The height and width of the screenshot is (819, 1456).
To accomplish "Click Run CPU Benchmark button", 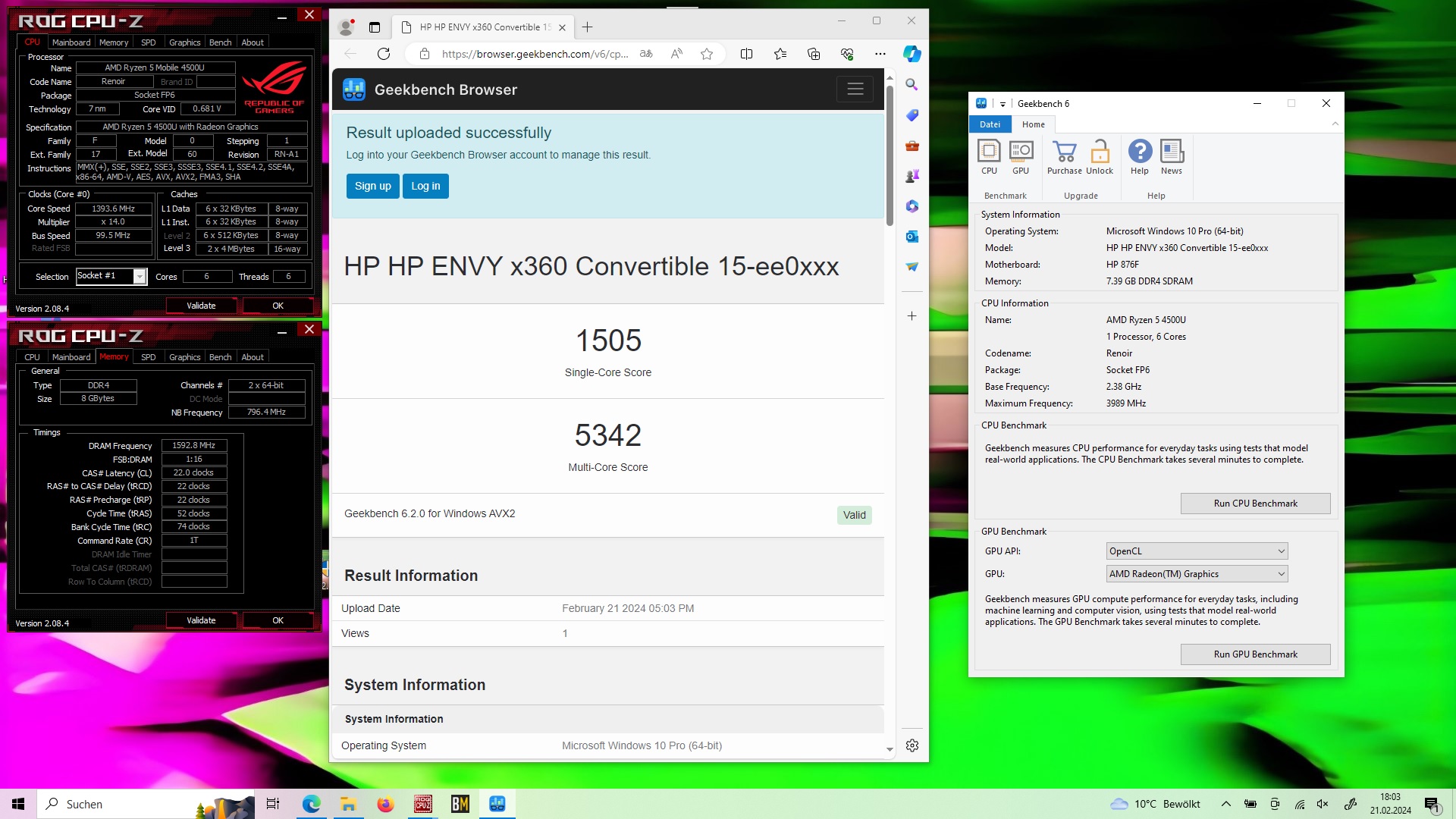I will [1255, 504].
